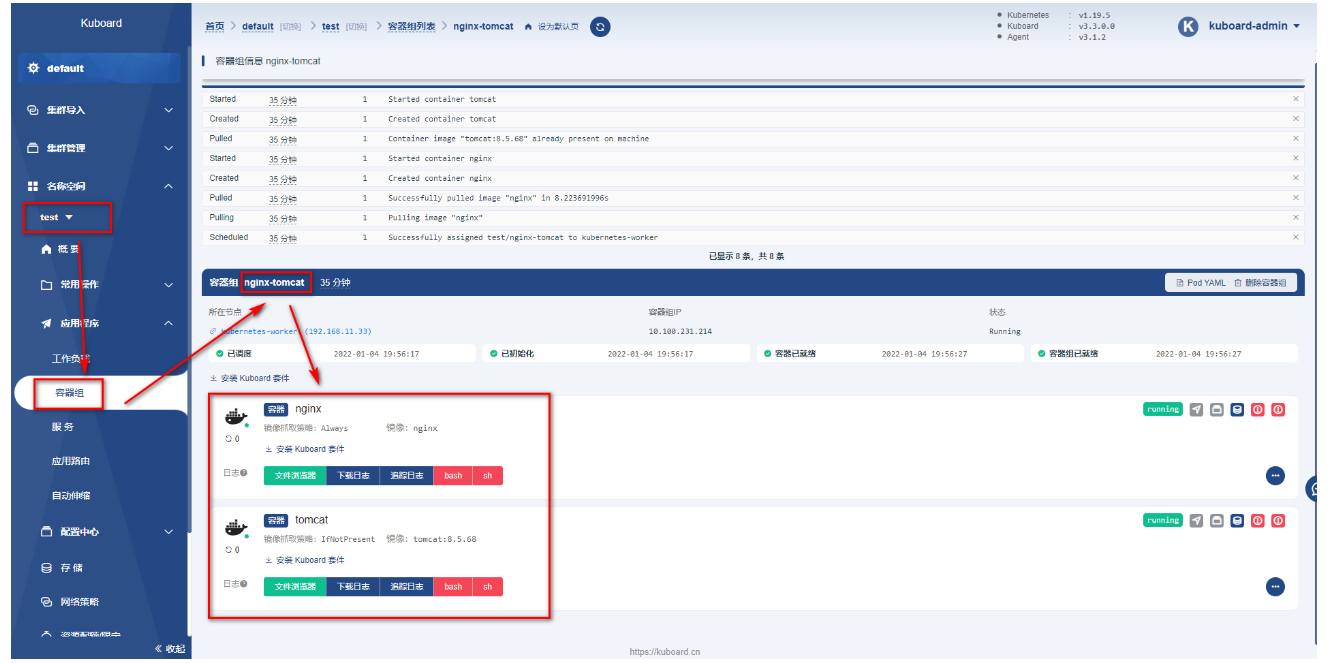Click the second red warning icon for nginx
Viewport: 1329px width, 663px height.
(1278, 410)
